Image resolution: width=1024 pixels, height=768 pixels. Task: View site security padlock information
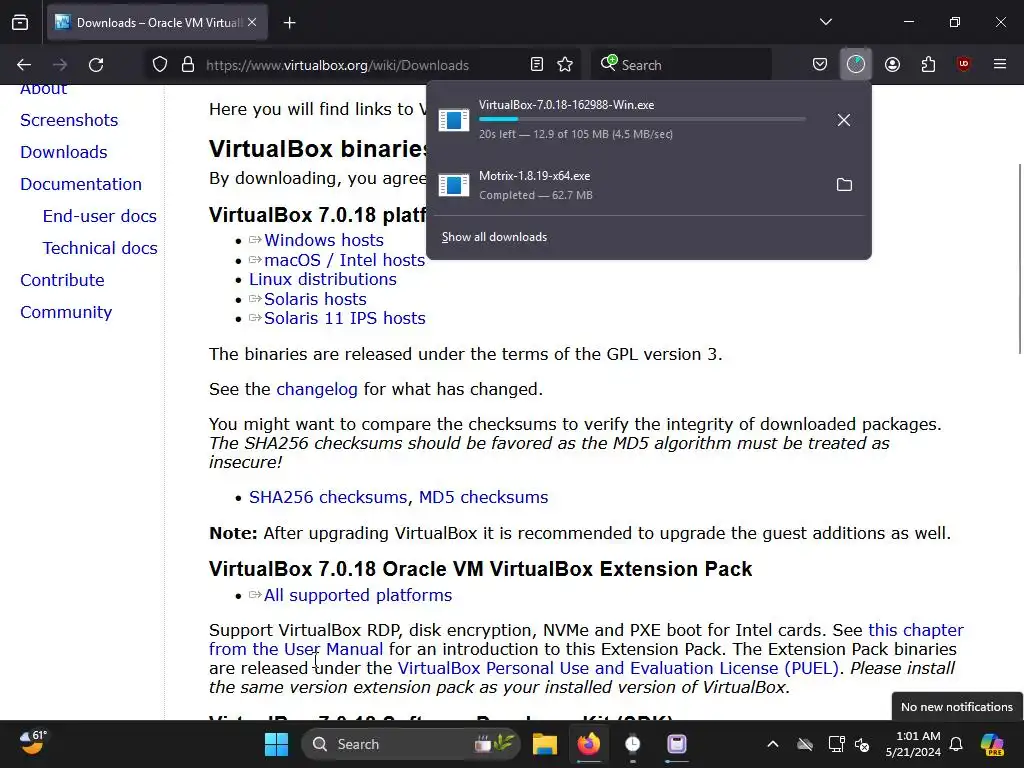[x=188, y=65]
